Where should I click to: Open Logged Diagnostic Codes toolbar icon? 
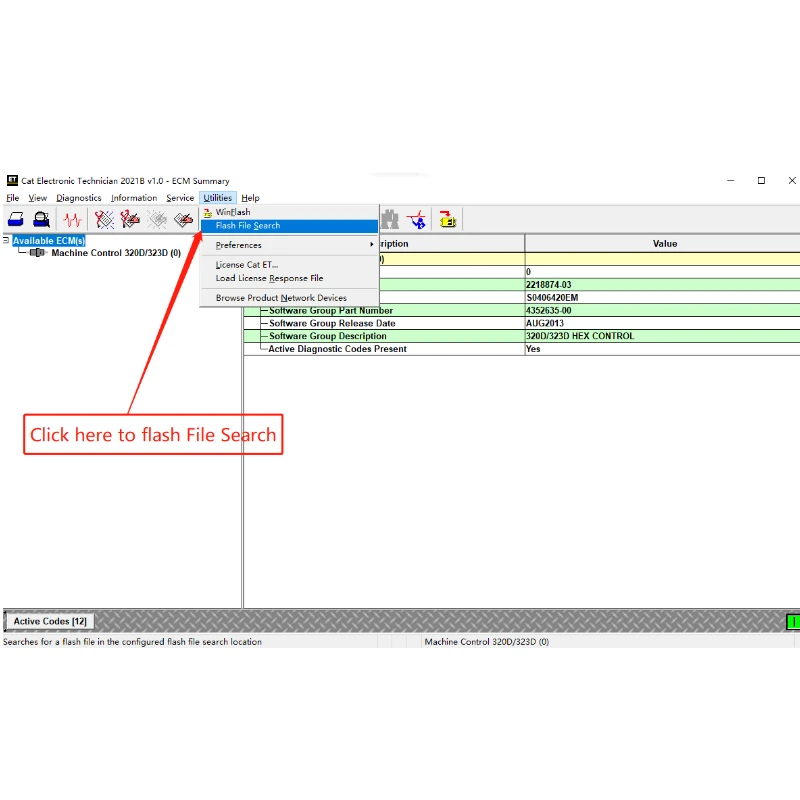pyautogui.click(x=130, y=220)
